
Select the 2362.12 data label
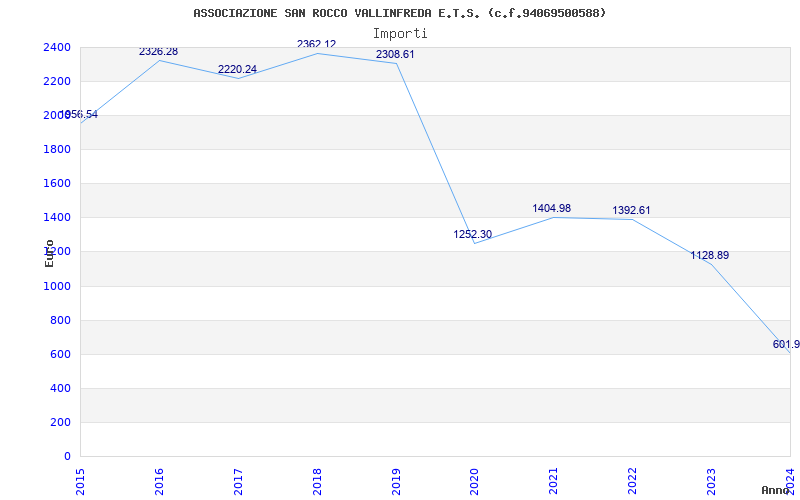tap(316, 44)
